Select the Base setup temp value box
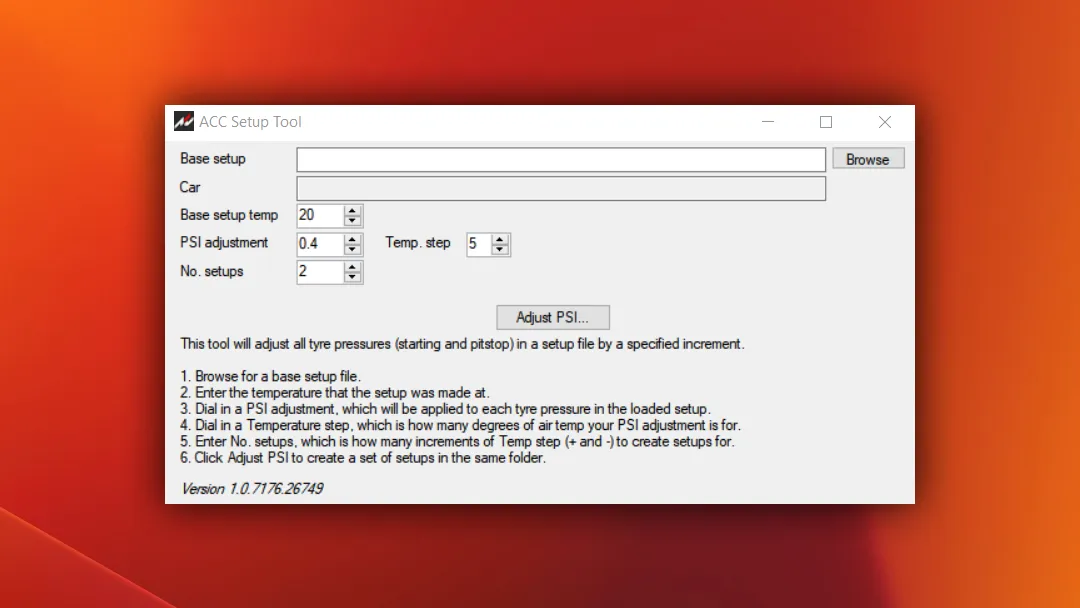This screenshot has width=1080, height=608. point(319,215)
